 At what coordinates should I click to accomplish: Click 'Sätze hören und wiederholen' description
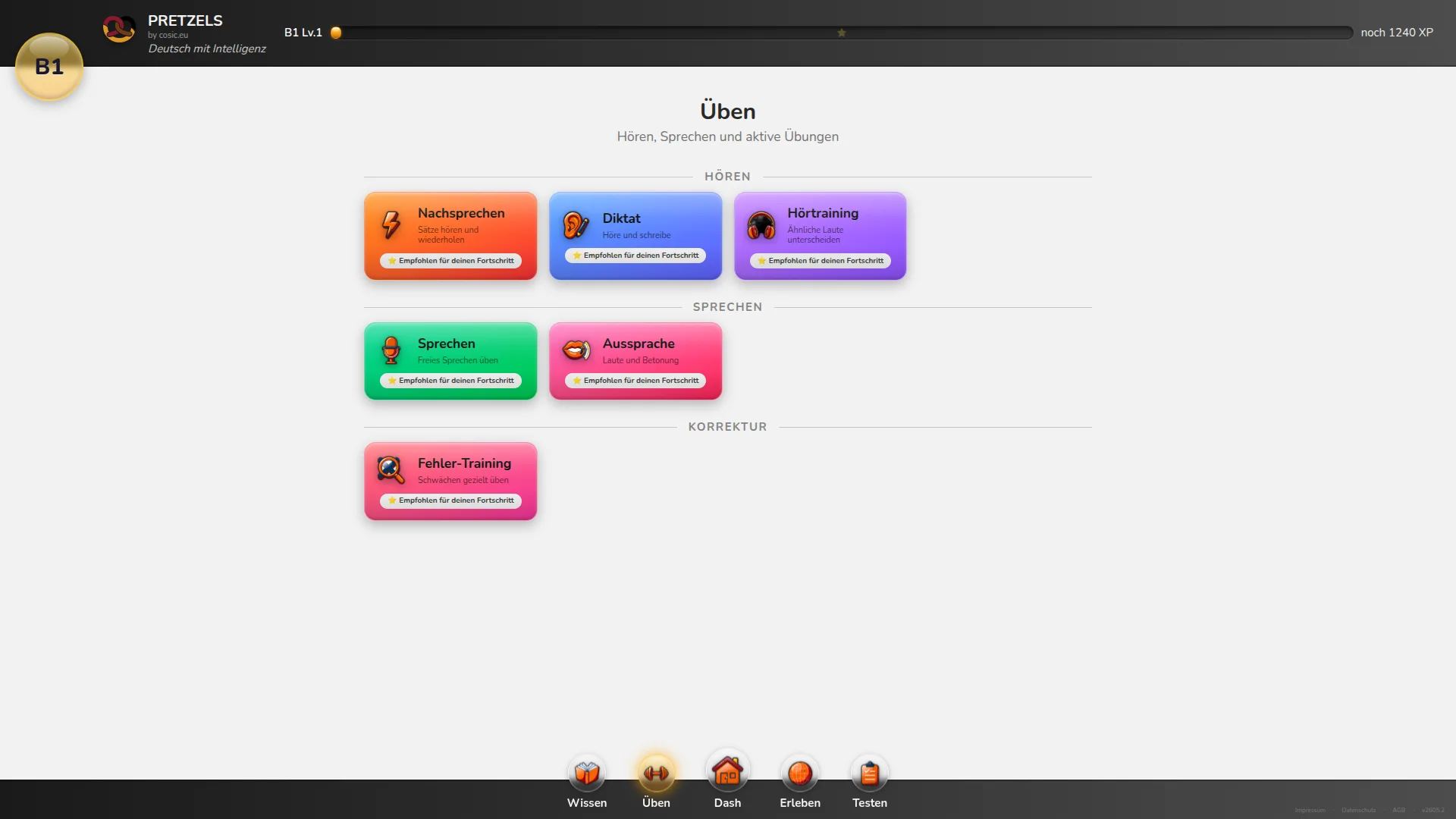[x=448, y=235]
